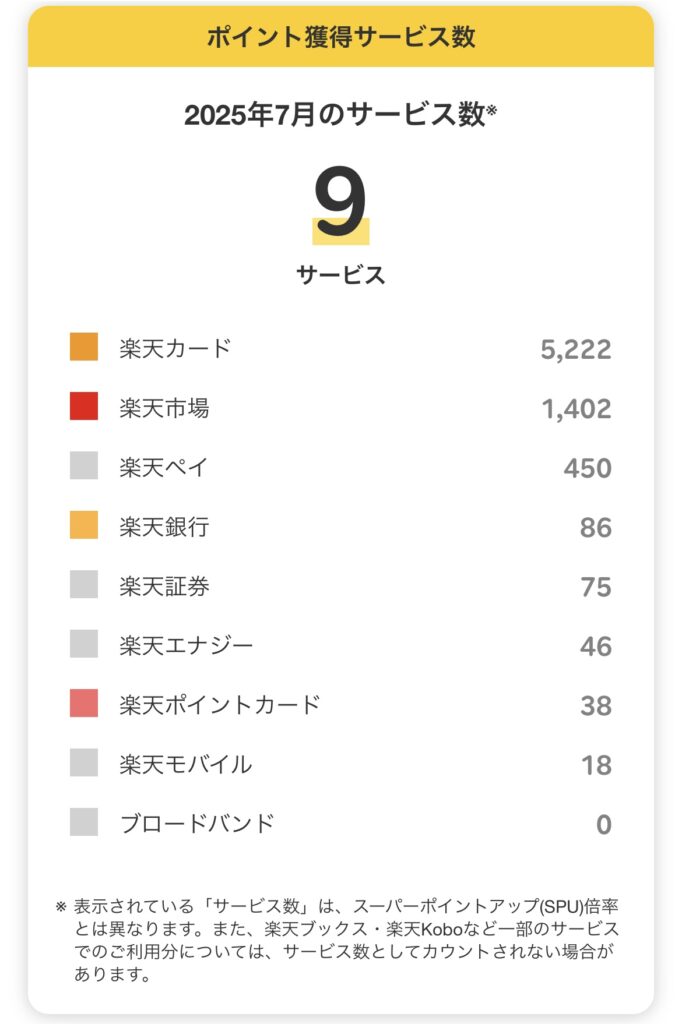Select the 楽天カード service label
Screen dimensions: 682x1024
(x=175, y=348)
